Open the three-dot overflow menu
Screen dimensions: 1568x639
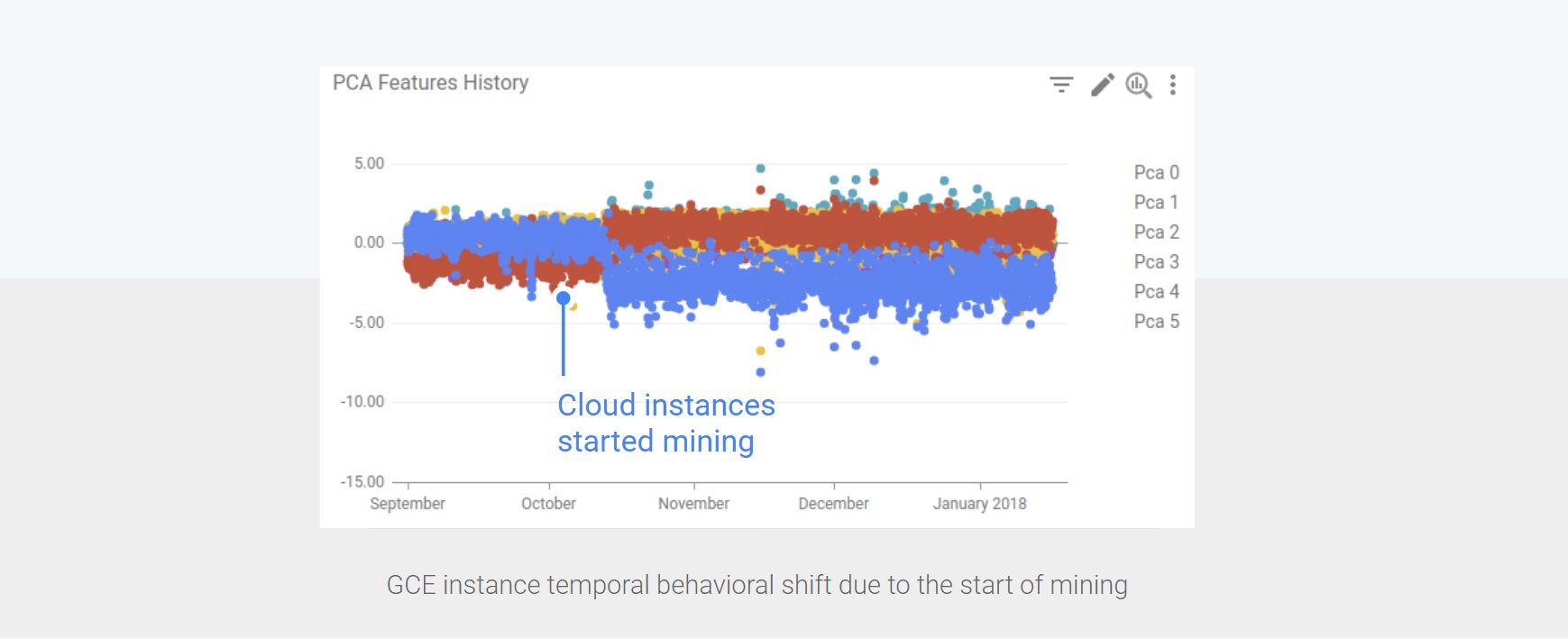(x=1172, y=84)
